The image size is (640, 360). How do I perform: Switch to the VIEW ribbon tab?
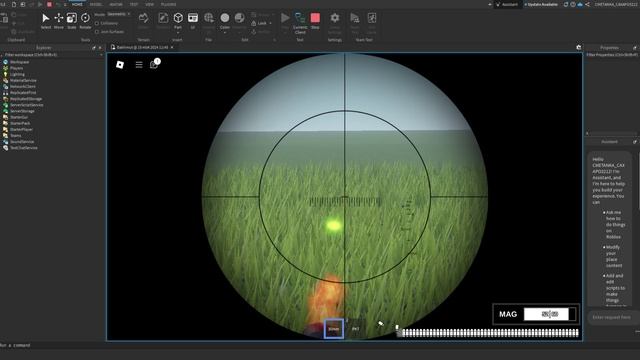150,4
